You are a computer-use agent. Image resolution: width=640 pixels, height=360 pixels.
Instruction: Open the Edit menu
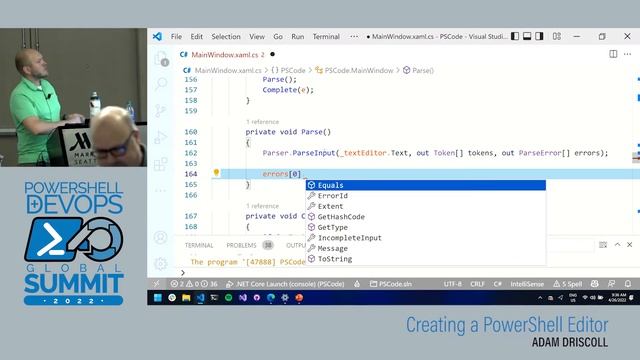click(197, 36)
